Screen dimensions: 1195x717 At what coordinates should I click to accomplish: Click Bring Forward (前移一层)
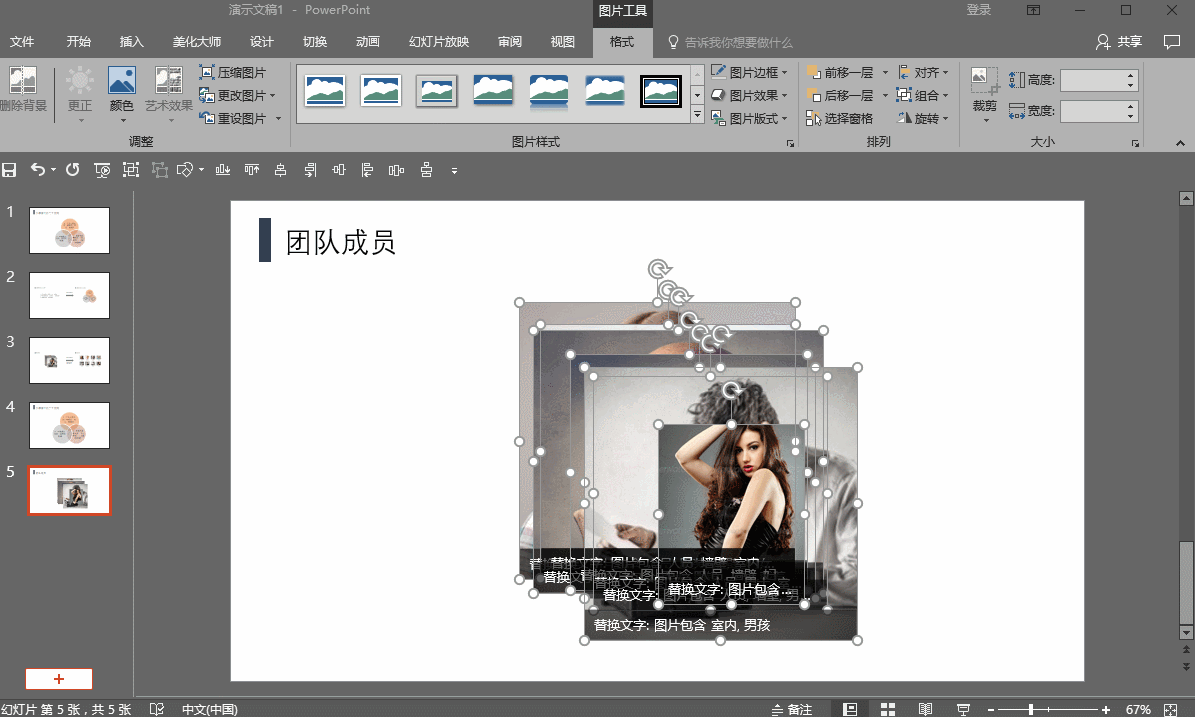(841, 72)
